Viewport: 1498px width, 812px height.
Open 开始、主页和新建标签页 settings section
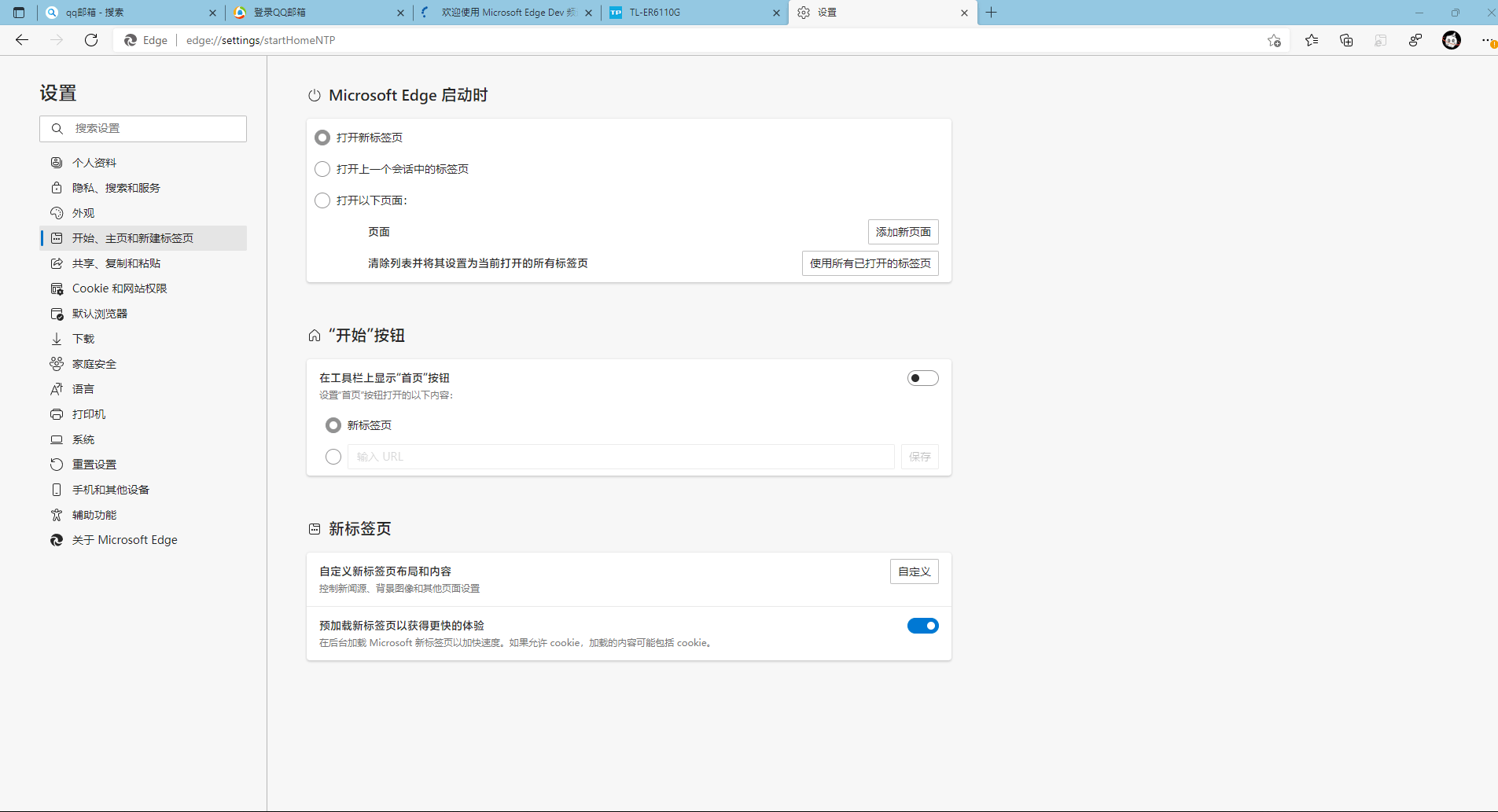coord(144,238)
